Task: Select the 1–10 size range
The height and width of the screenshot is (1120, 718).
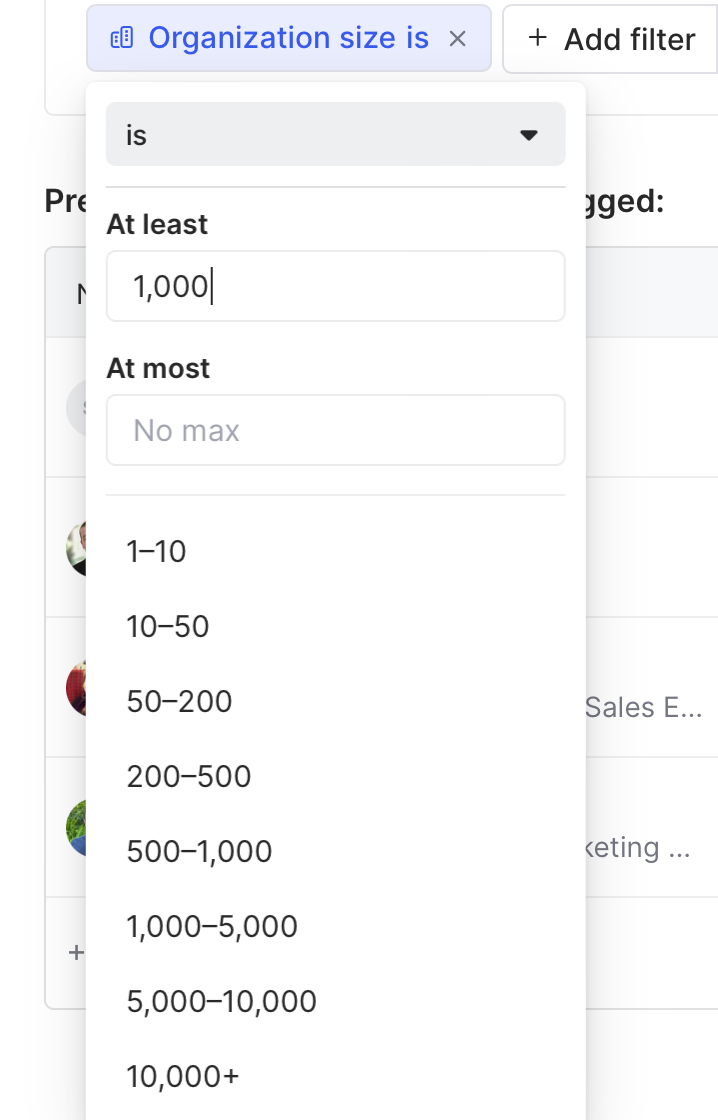Action: [156, 551]
